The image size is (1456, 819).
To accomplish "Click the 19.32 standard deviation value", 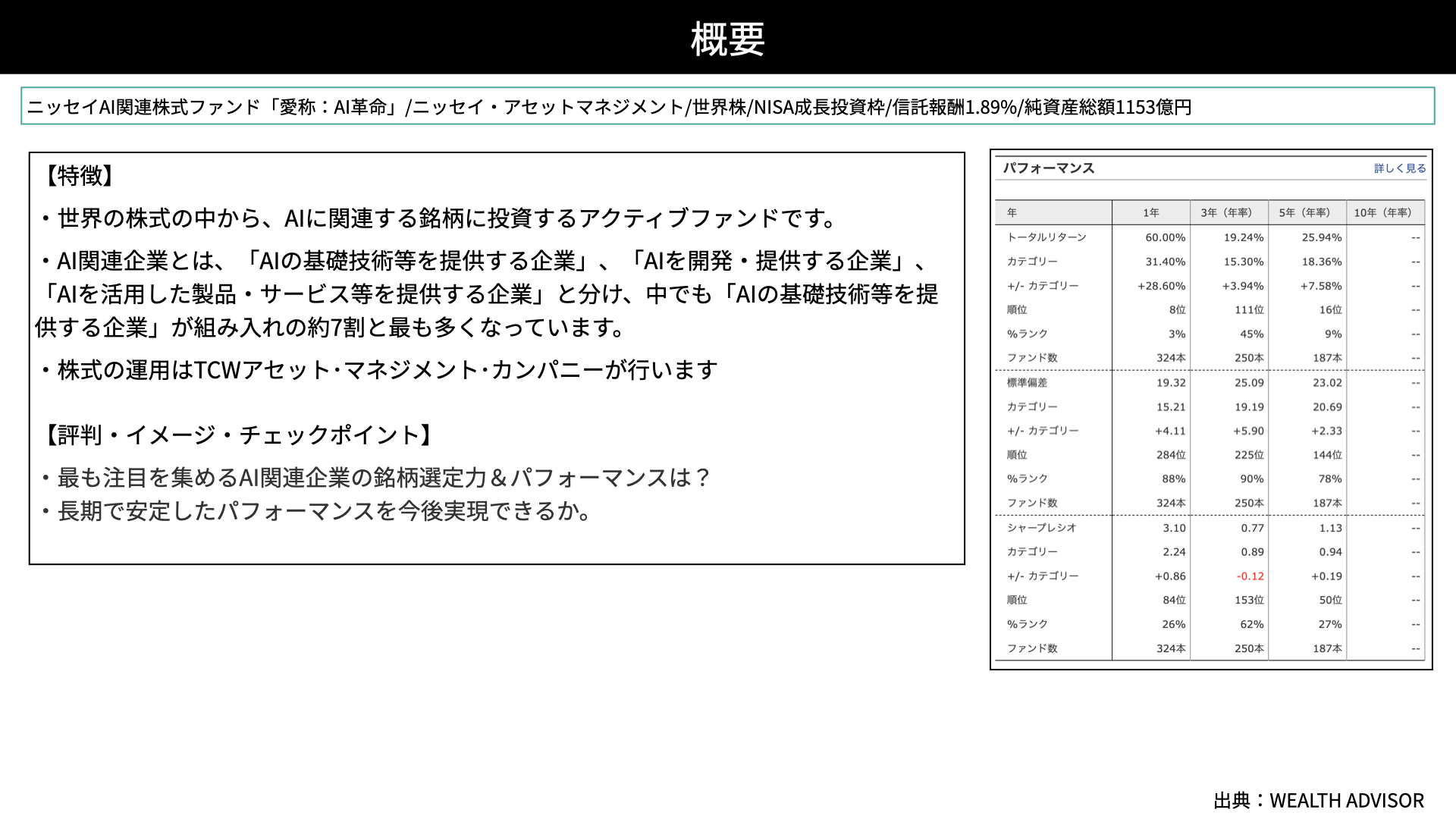I will click(1171, 383).
